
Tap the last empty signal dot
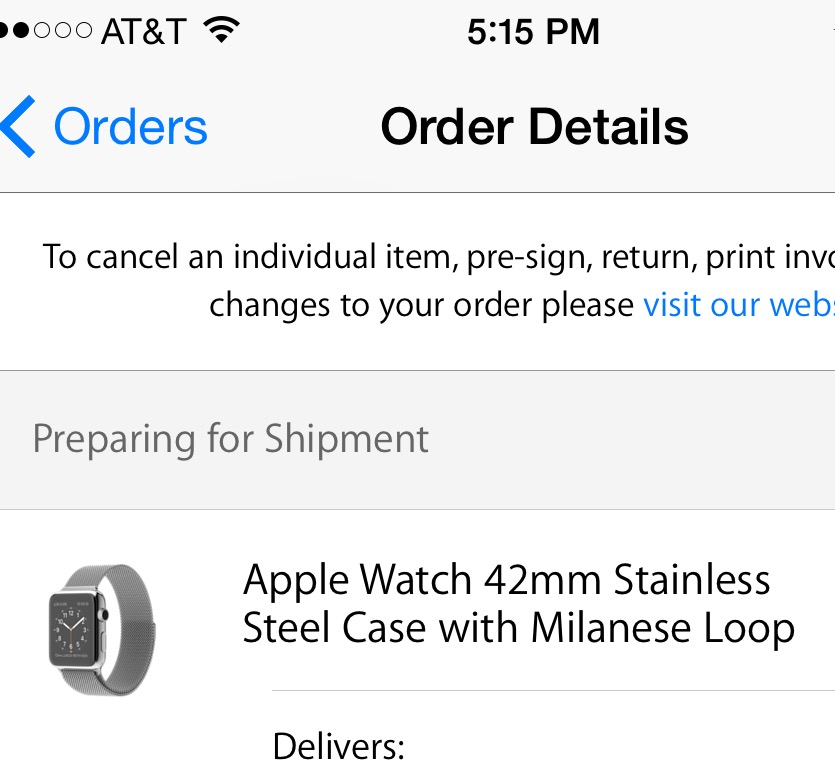[x=84, y=30]
